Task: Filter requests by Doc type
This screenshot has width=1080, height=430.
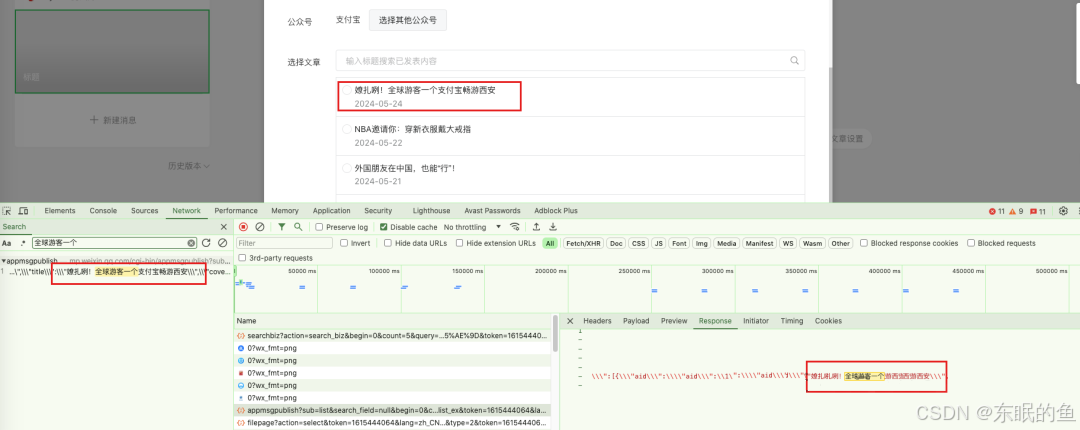Action: click(x=616, y=243)
